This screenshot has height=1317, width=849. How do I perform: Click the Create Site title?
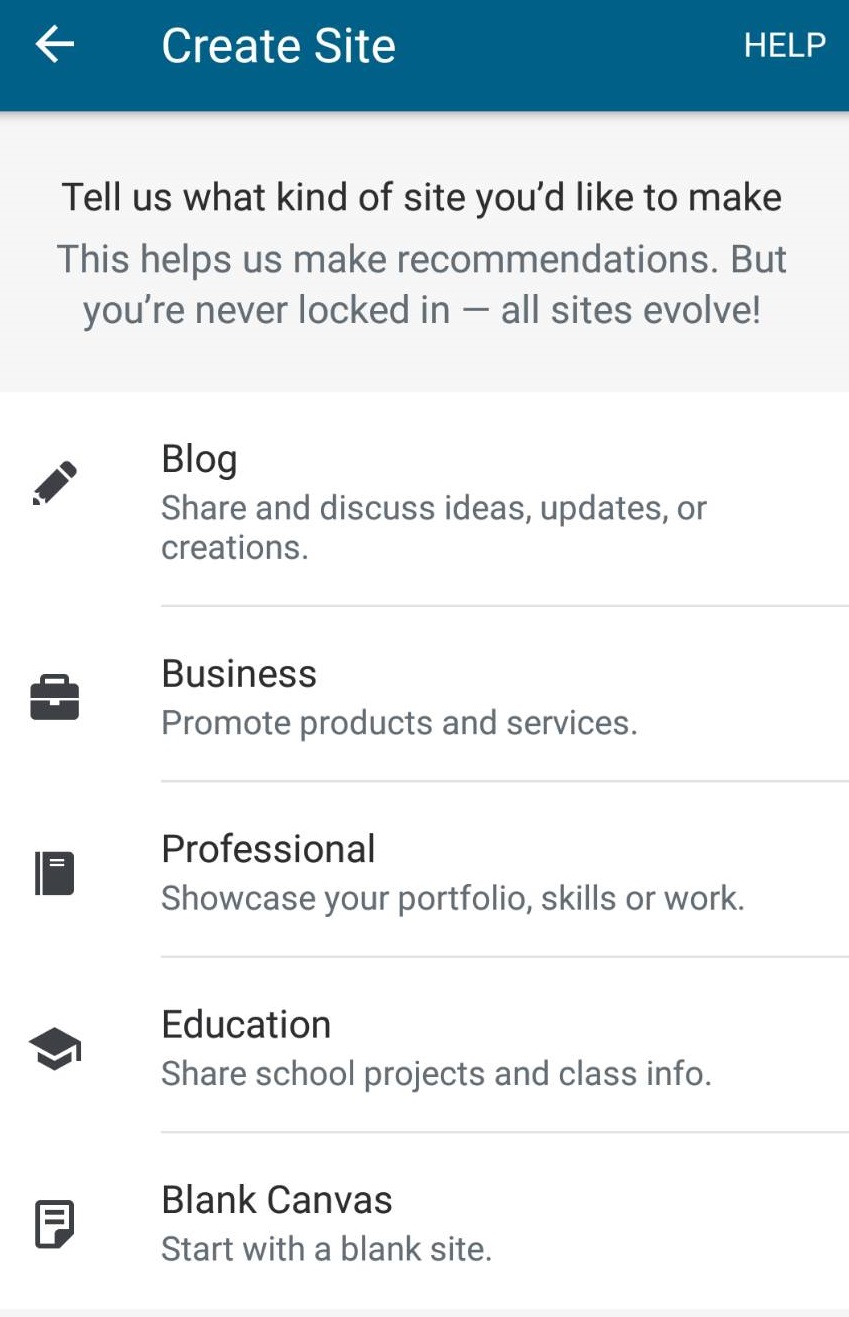pyautogui.click(x=278, y=46)
